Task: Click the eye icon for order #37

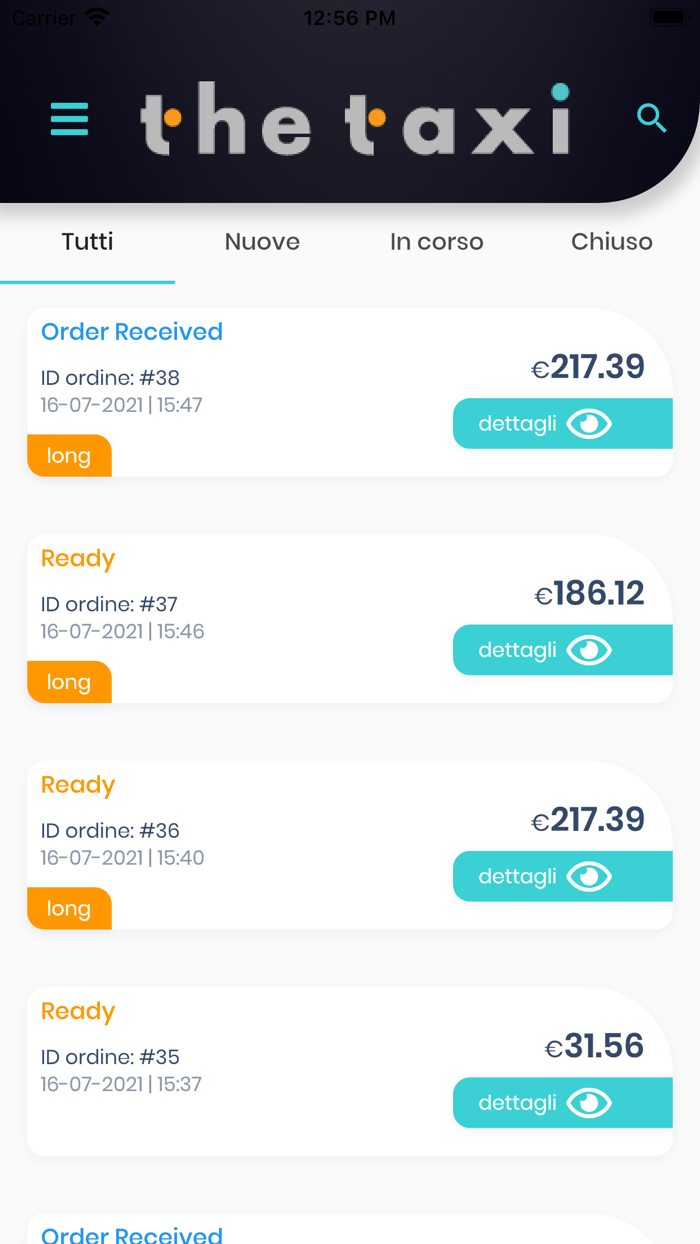Action: point(589,650)
